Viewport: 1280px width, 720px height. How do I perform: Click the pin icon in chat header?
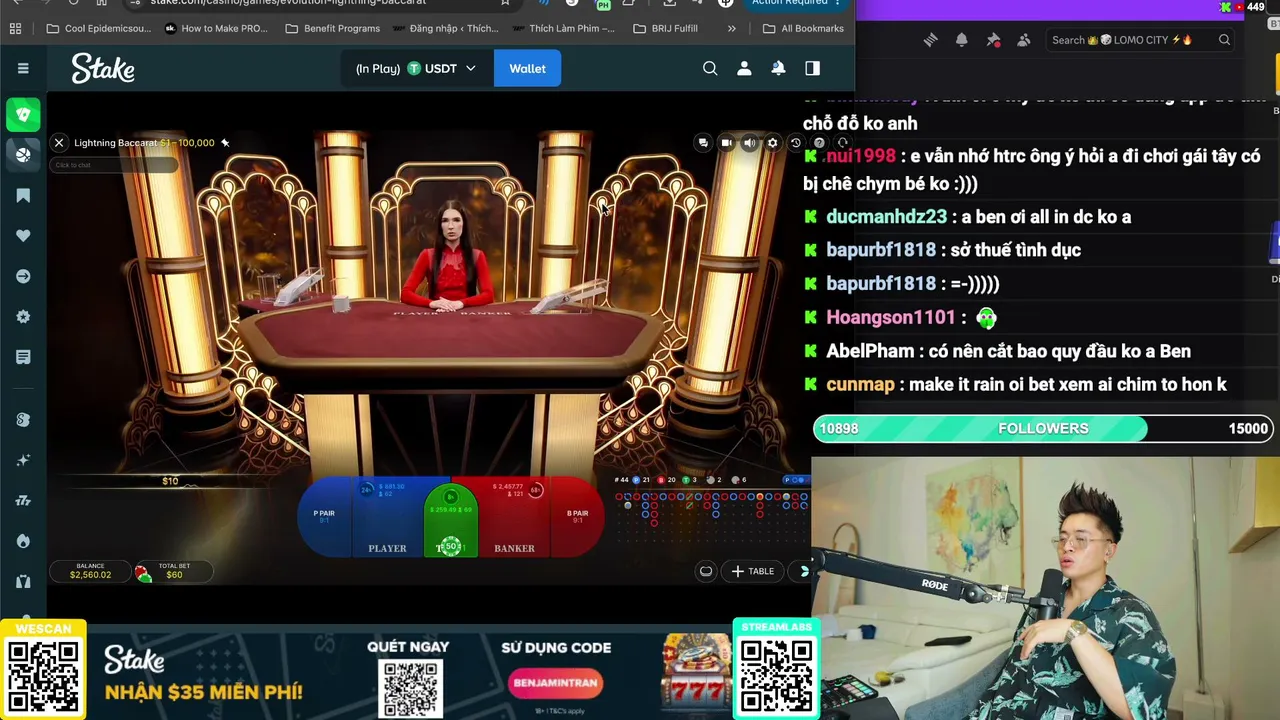pos(993,40)
